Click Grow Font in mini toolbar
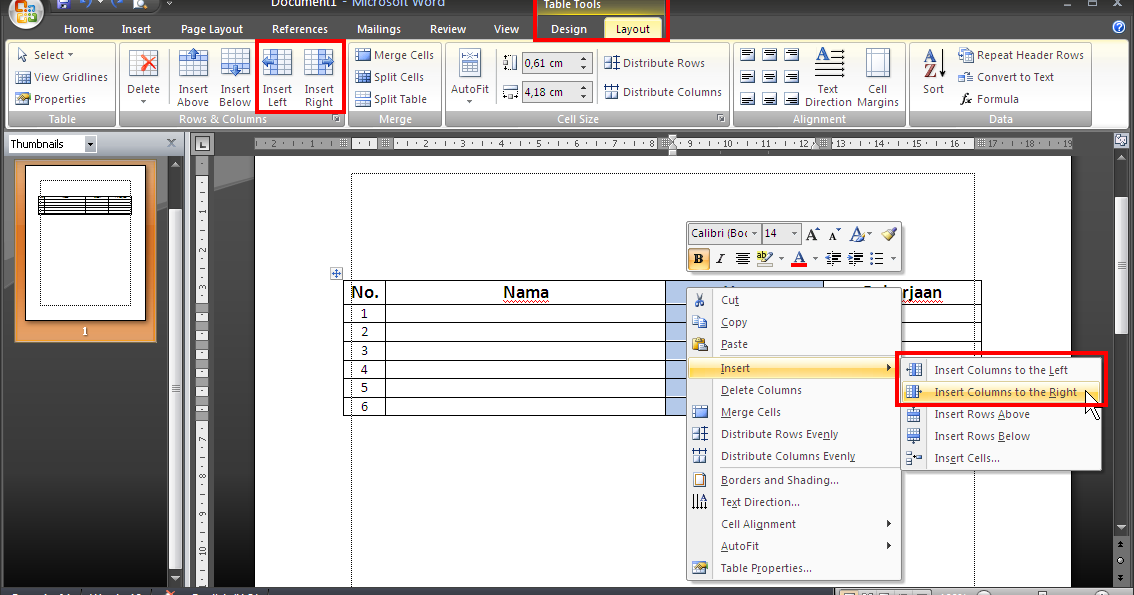Image resolution: width=1134 pixels, height=595 pixels. [x=813, y=234]
